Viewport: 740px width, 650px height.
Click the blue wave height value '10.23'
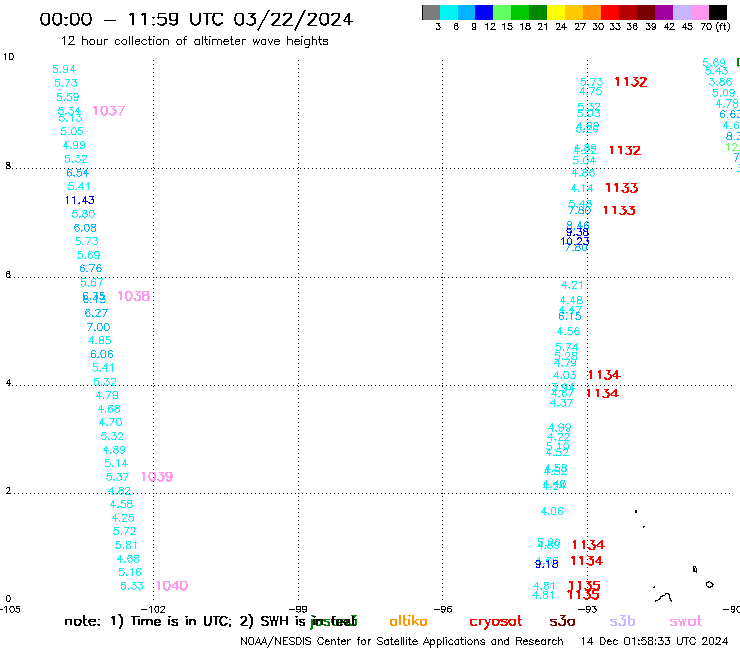click(575, 241)
